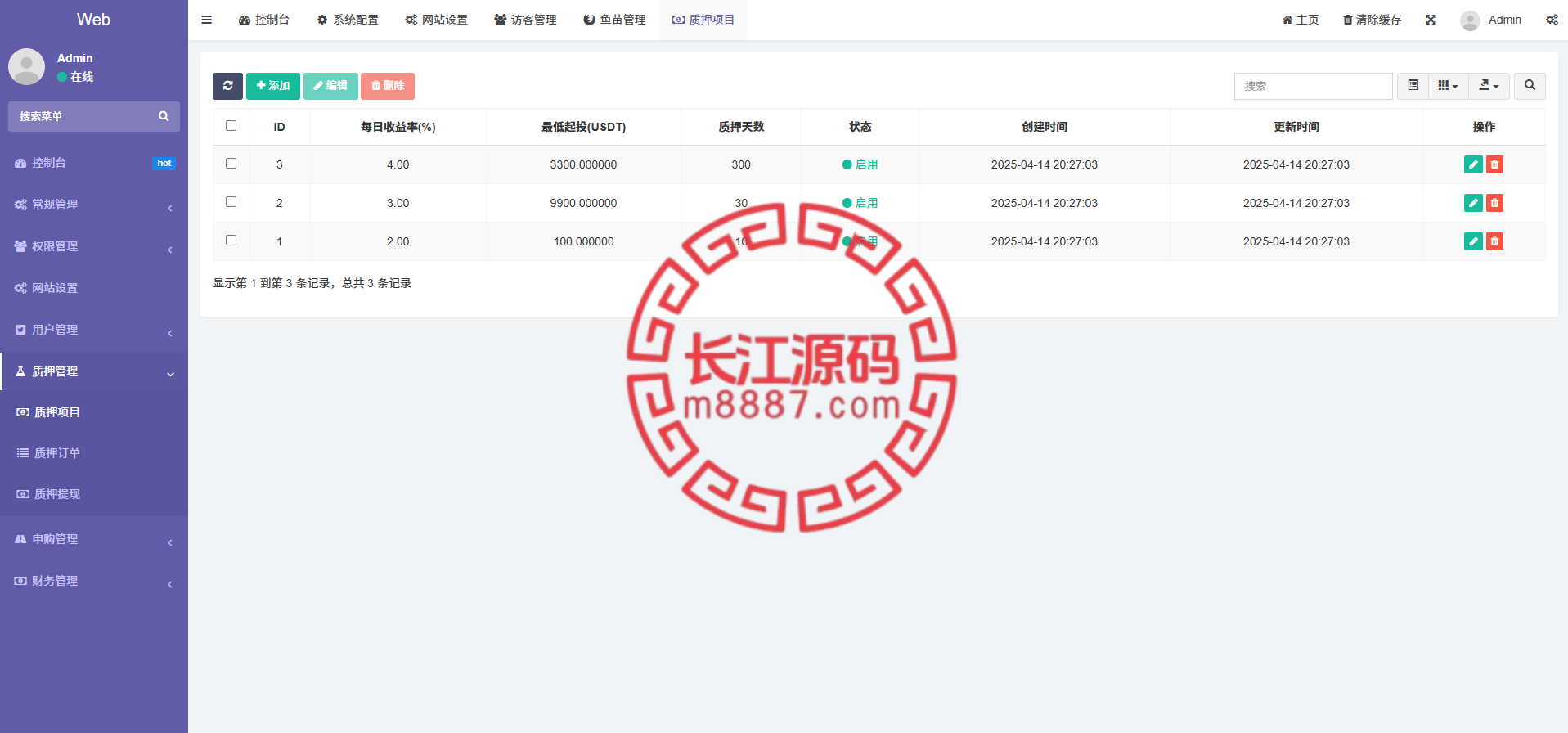This screenshot has width=1568, height=733.
Task: Expand the 权限管理 sidebar menu
Action: pyautogui.click(x=94, y=246)
